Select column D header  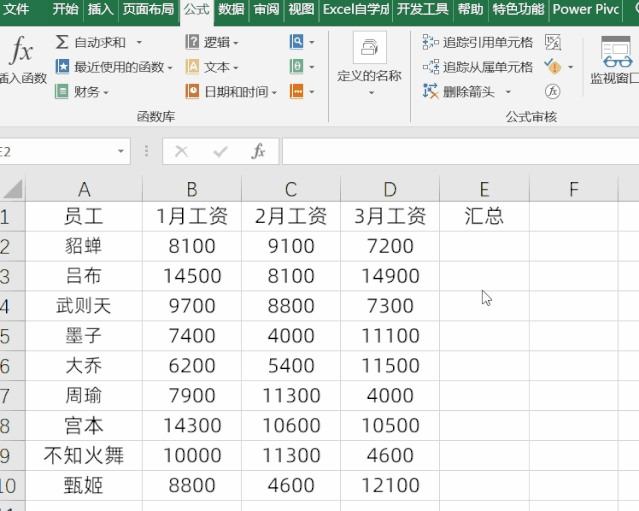point(390,189)
